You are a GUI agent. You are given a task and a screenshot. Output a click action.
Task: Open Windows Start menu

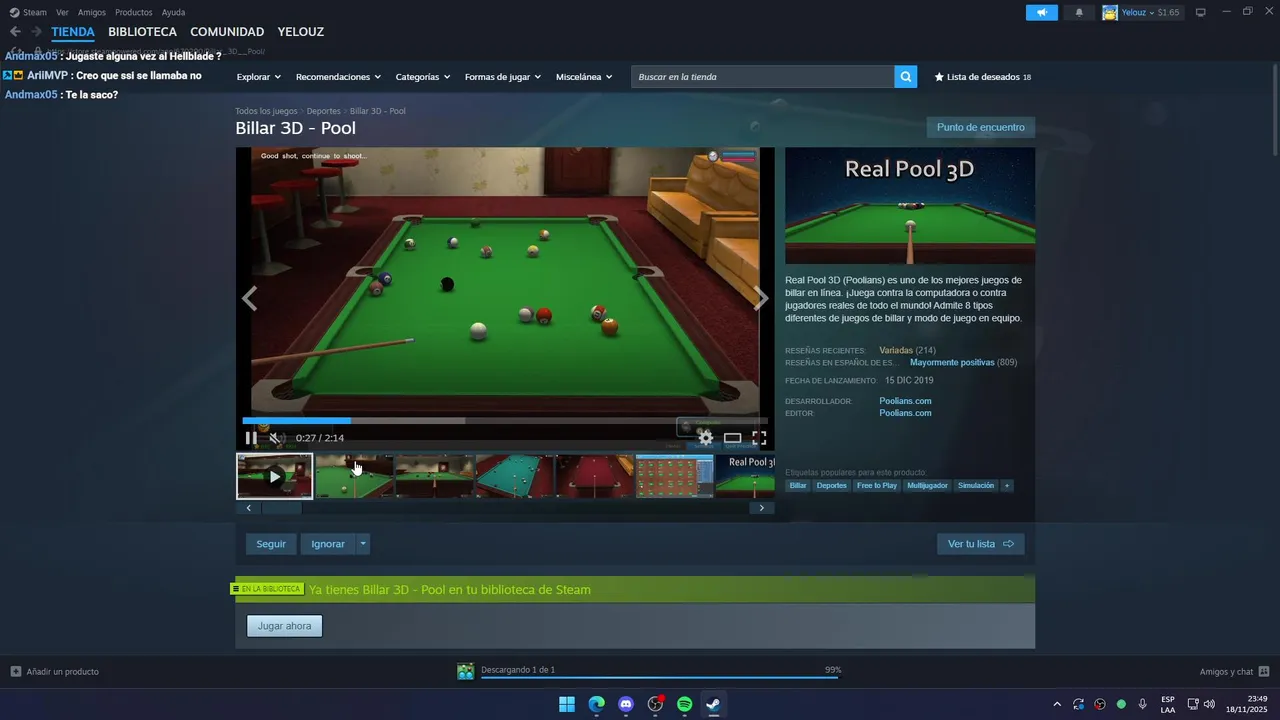(x=567, y=704)
